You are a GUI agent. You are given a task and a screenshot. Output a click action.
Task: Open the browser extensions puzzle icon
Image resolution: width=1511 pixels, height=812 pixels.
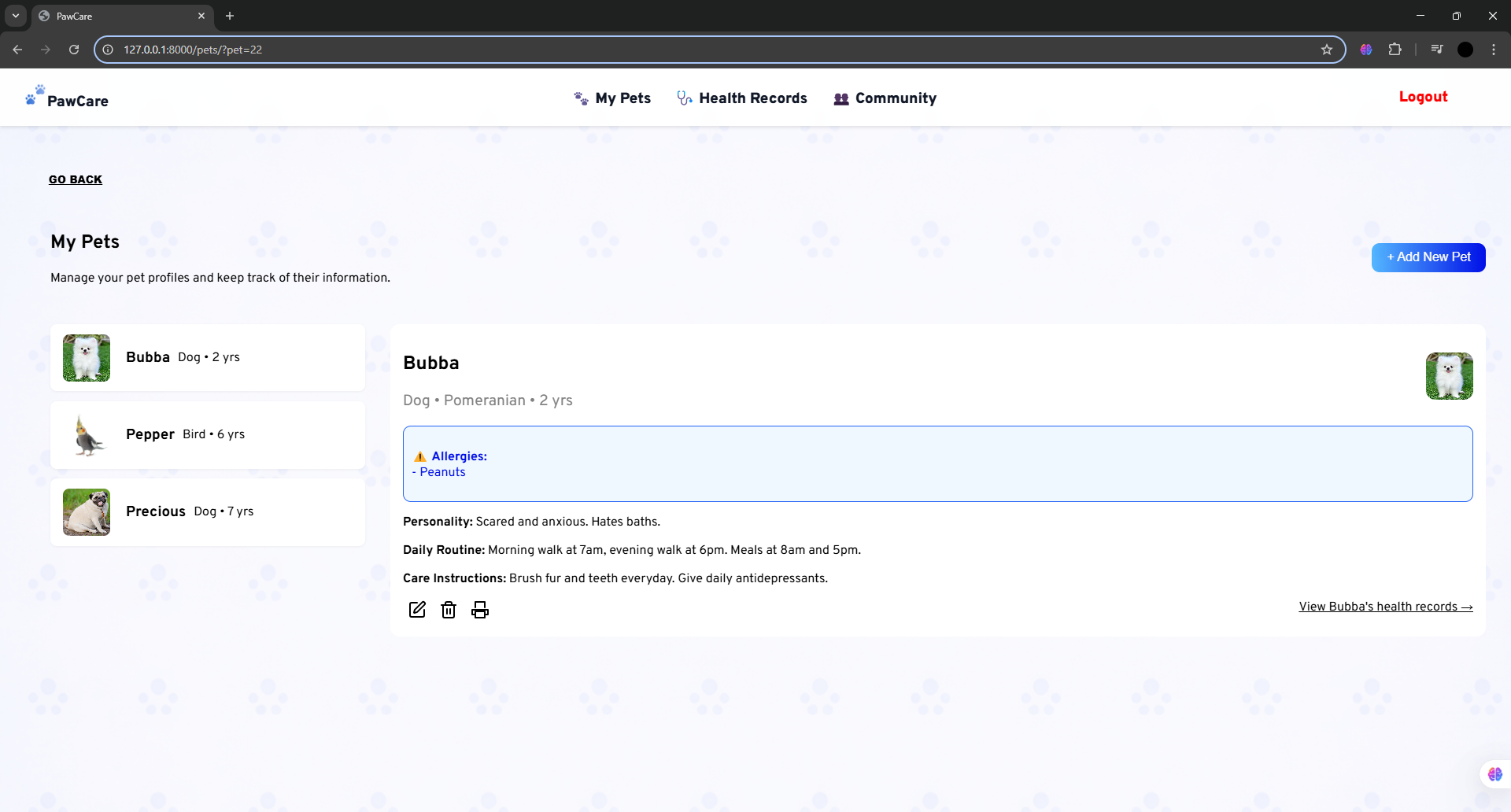click(1395, 50)
